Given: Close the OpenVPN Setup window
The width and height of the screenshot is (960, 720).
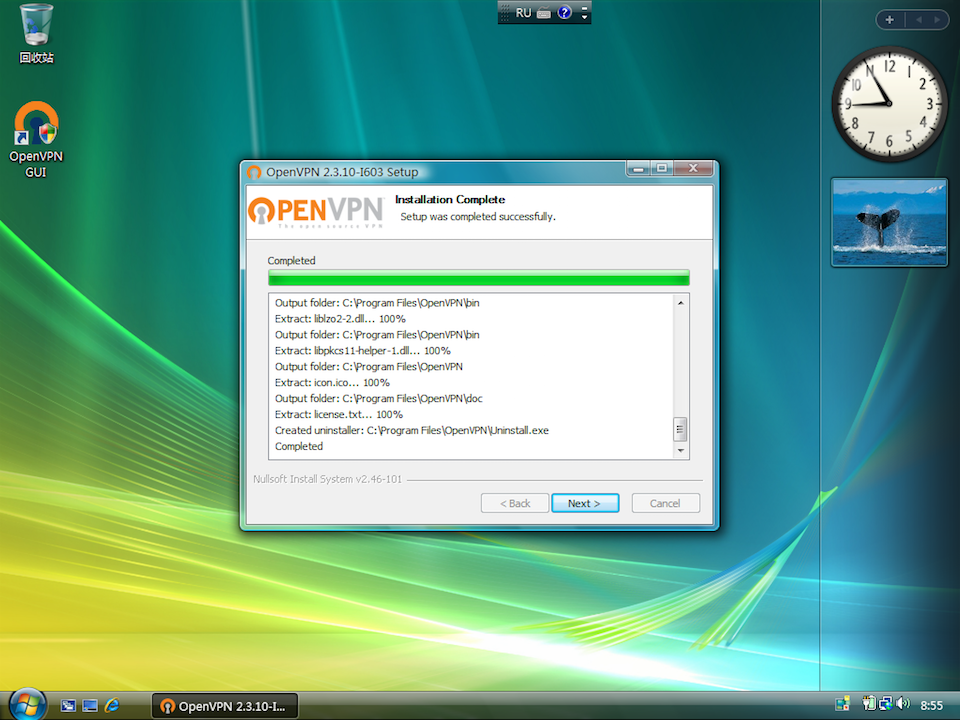Looking at the screenshot, I should (x=693, y=168).
